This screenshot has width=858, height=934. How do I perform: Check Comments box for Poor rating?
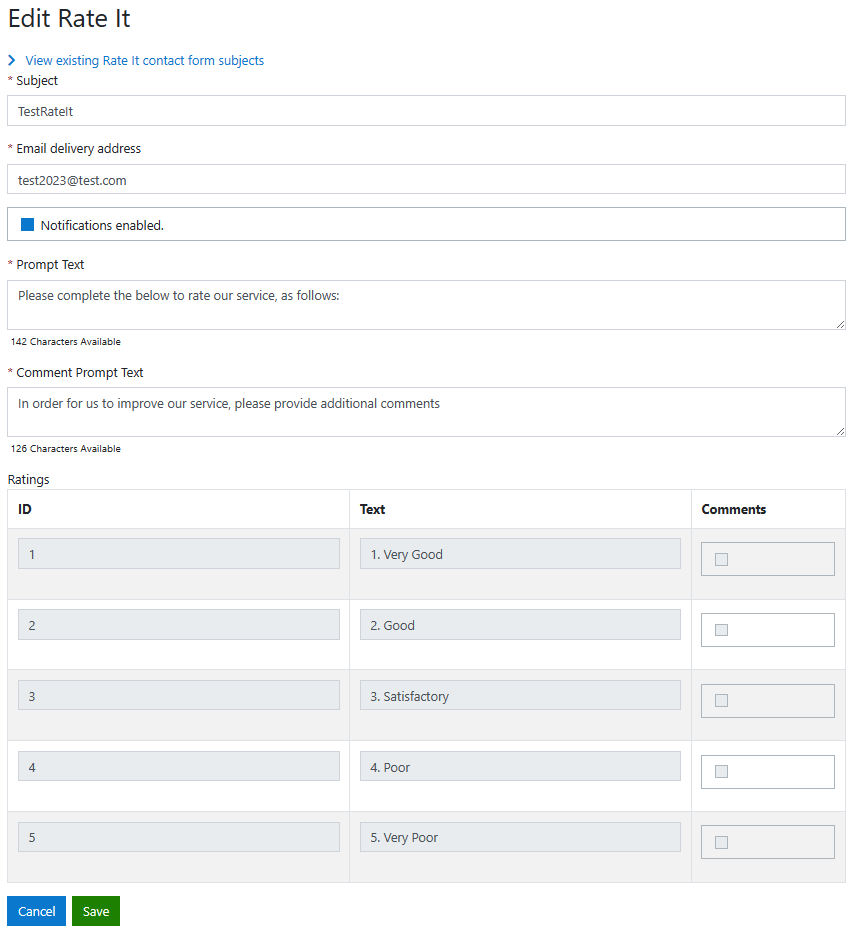(721, 772)
